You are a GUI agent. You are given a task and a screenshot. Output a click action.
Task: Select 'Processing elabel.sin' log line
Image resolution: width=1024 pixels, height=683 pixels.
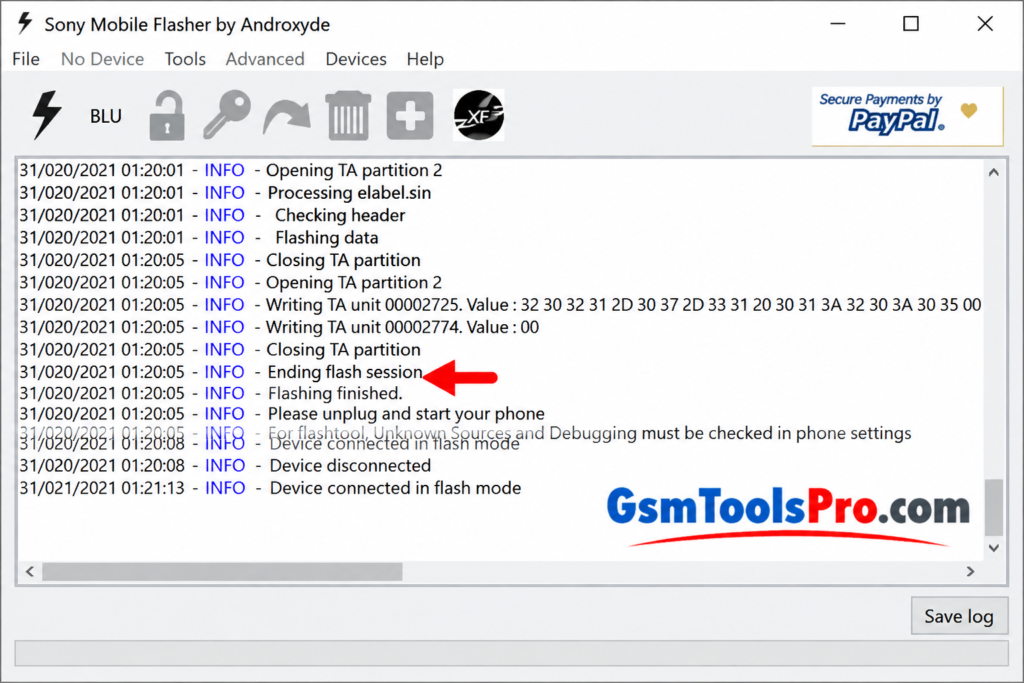(225, 193)
